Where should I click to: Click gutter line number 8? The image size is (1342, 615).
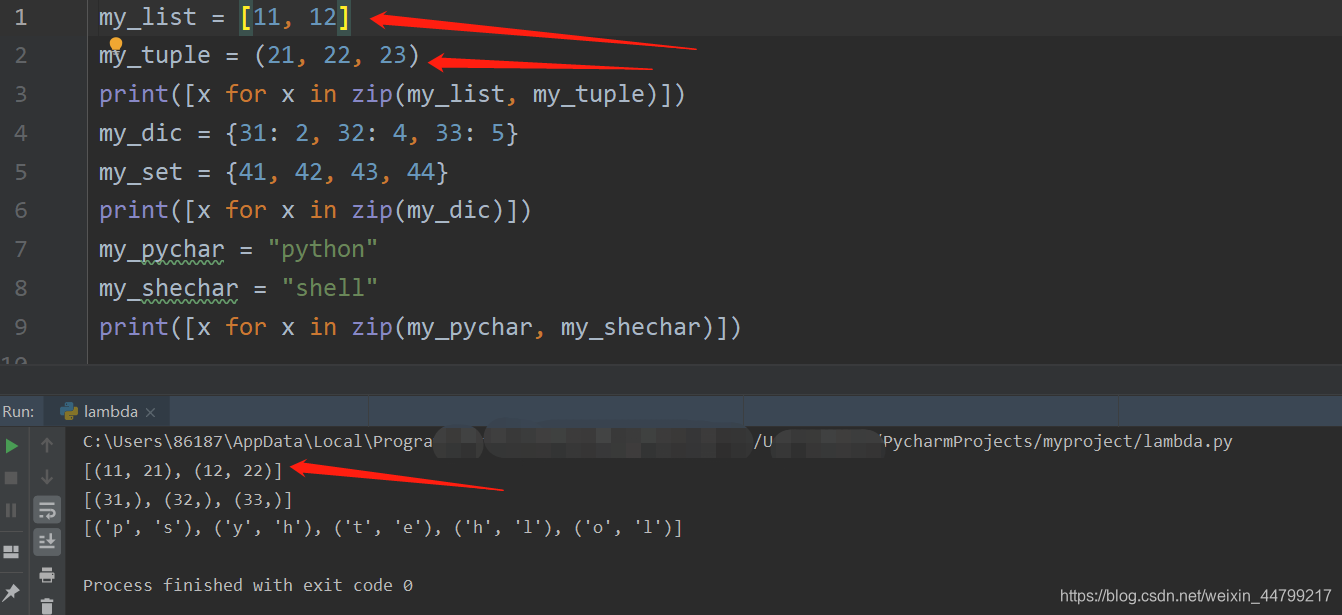[21, 288]
